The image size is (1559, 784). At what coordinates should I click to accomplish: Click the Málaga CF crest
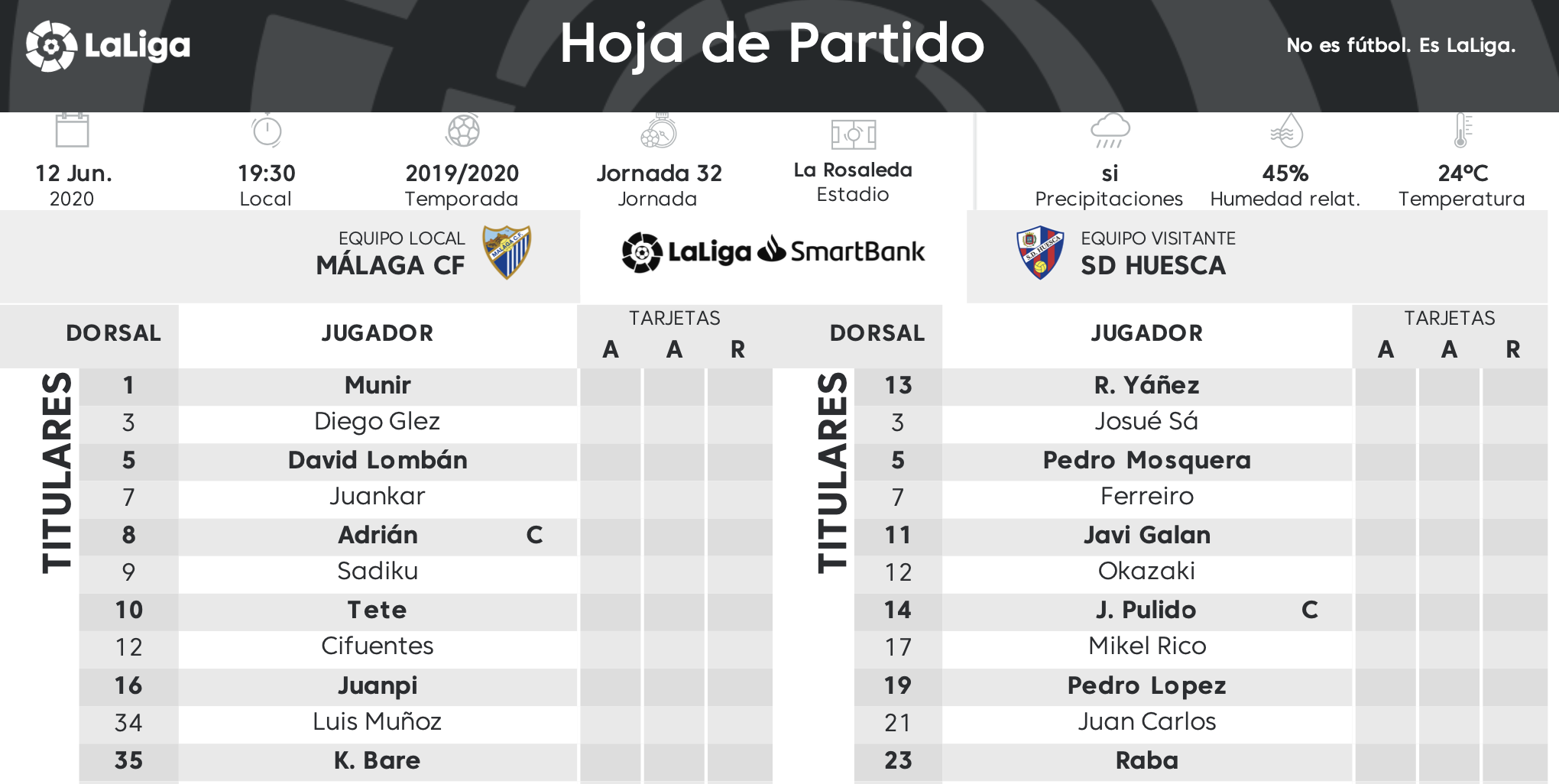coord(507,252)
